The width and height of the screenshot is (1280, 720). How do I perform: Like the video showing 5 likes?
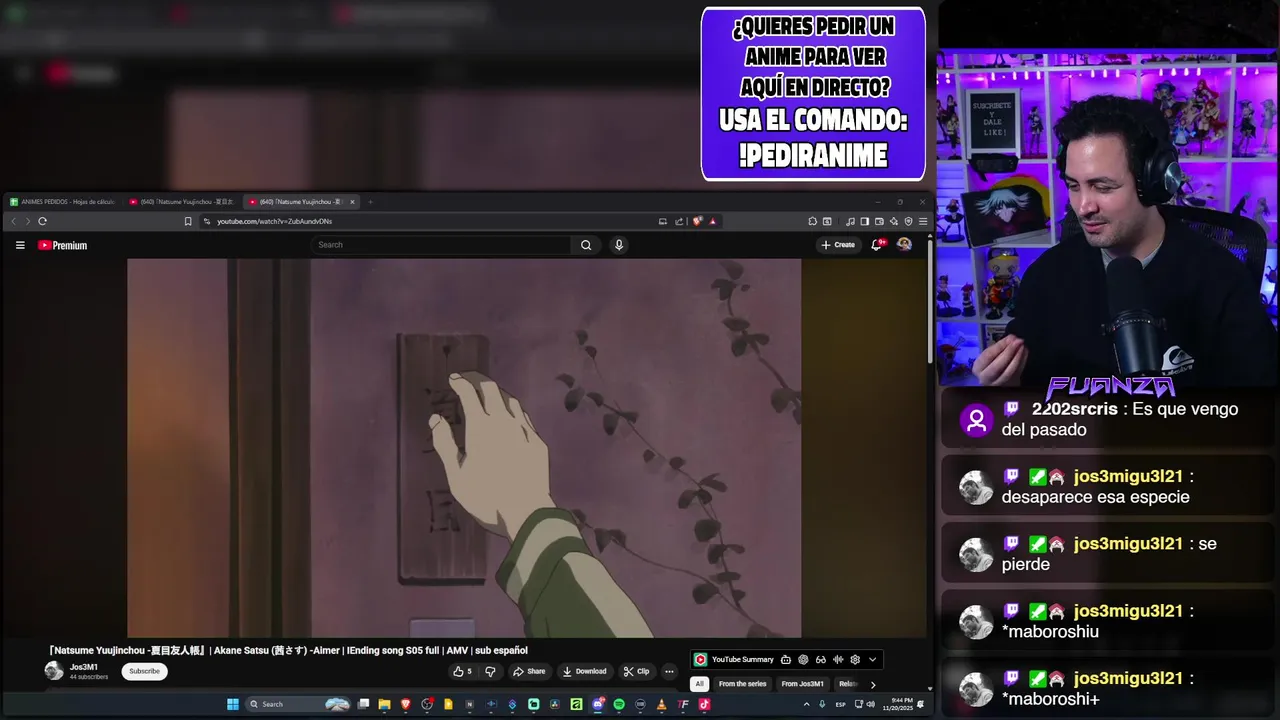(x=462, y=671)
